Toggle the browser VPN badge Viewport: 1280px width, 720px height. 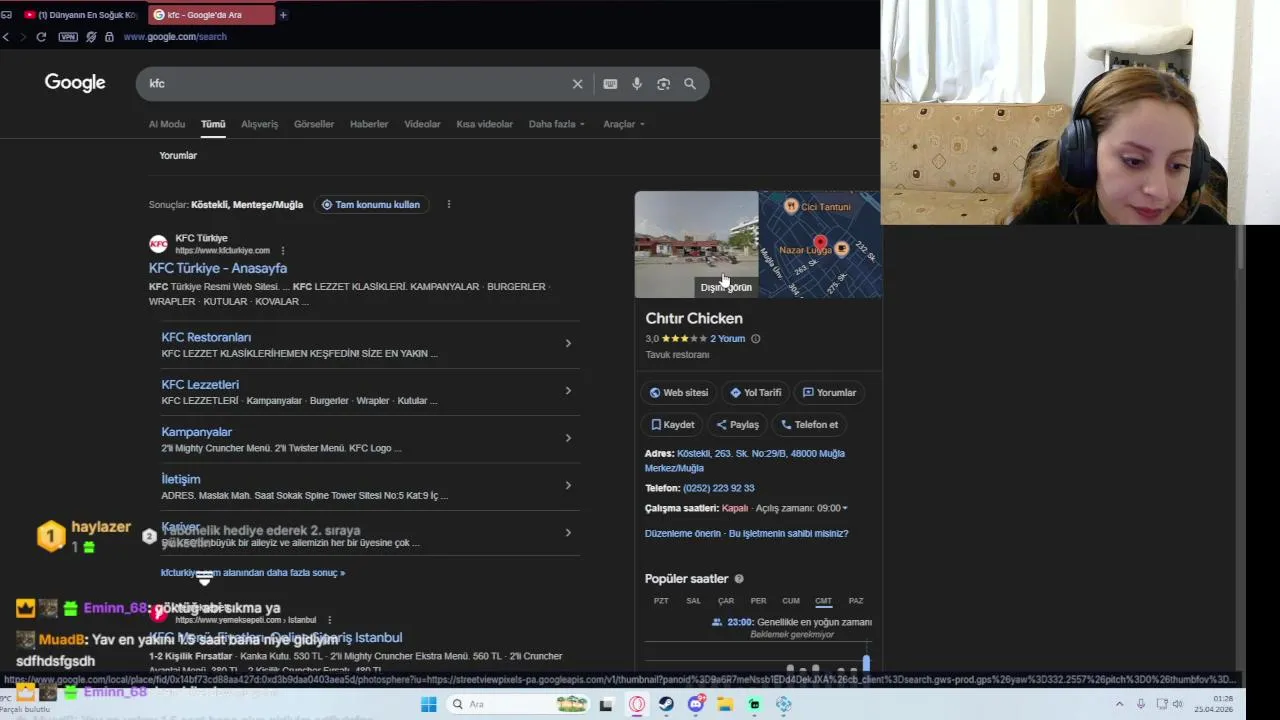pyautogui.click(x=68, y=37)
